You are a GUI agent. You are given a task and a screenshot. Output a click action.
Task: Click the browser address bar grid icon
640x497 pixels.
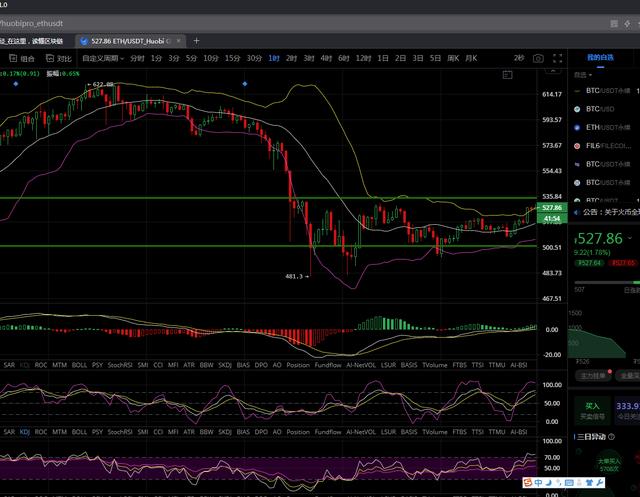(613, 24)
